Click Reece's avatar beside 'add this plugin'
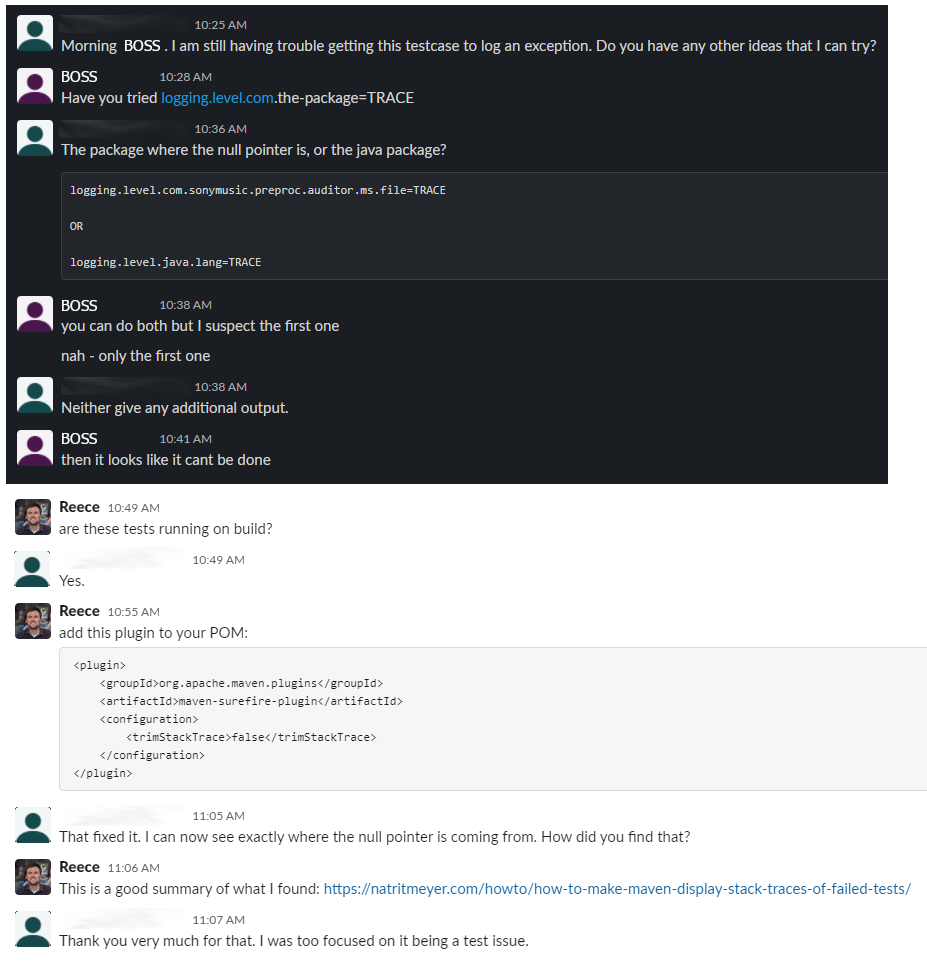The image size is (927, 965). [x=33, y=621]
